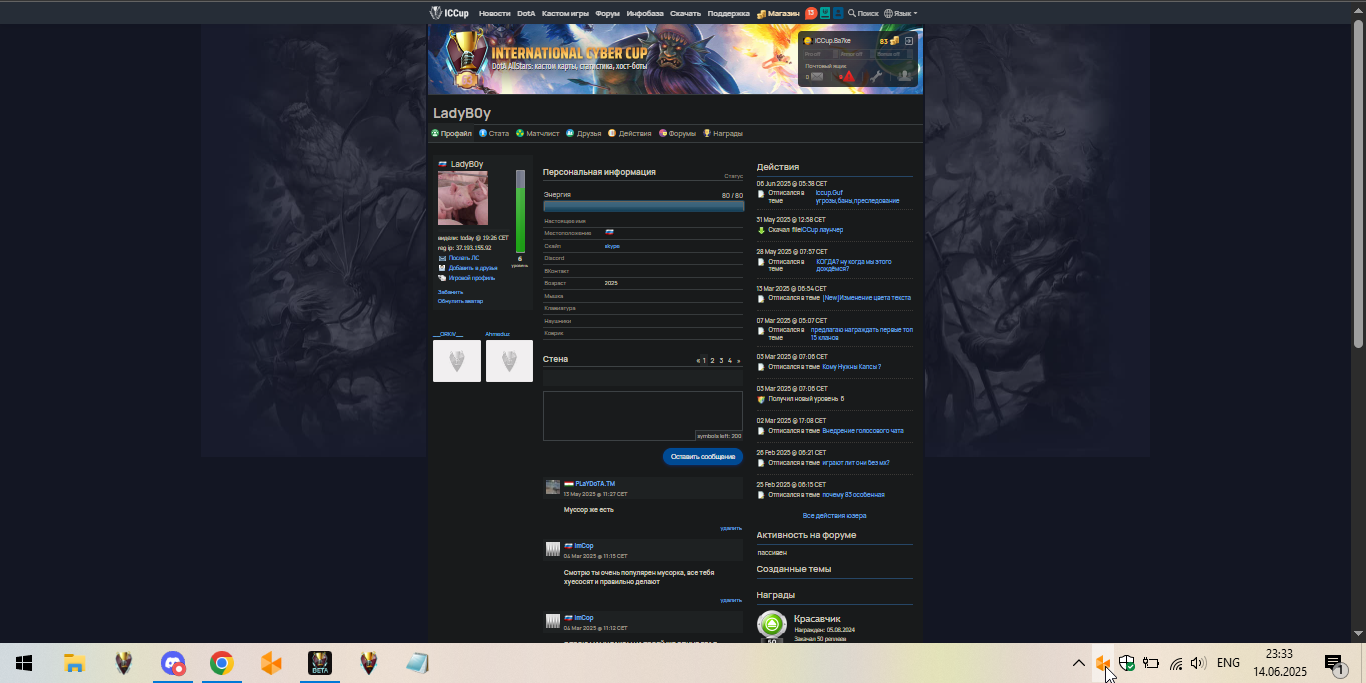Viewport: 1366px width, 683px height.
Task: Open the ICCup лаунчер download link
Action: [822, 230]
